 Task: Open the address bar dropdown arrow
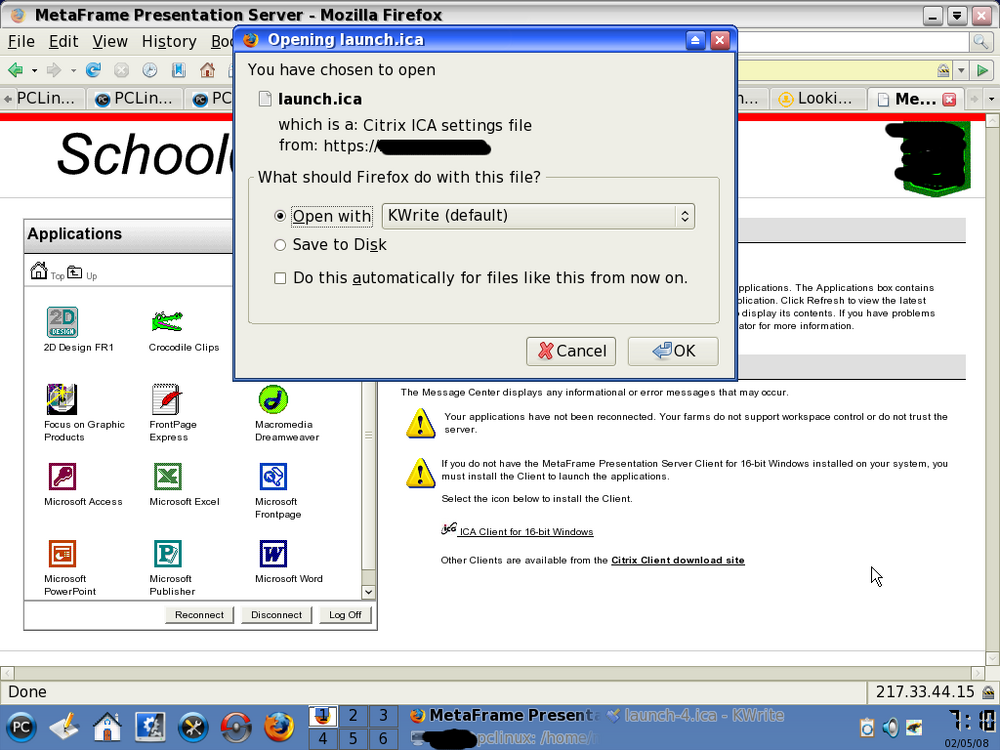point(961,70)
